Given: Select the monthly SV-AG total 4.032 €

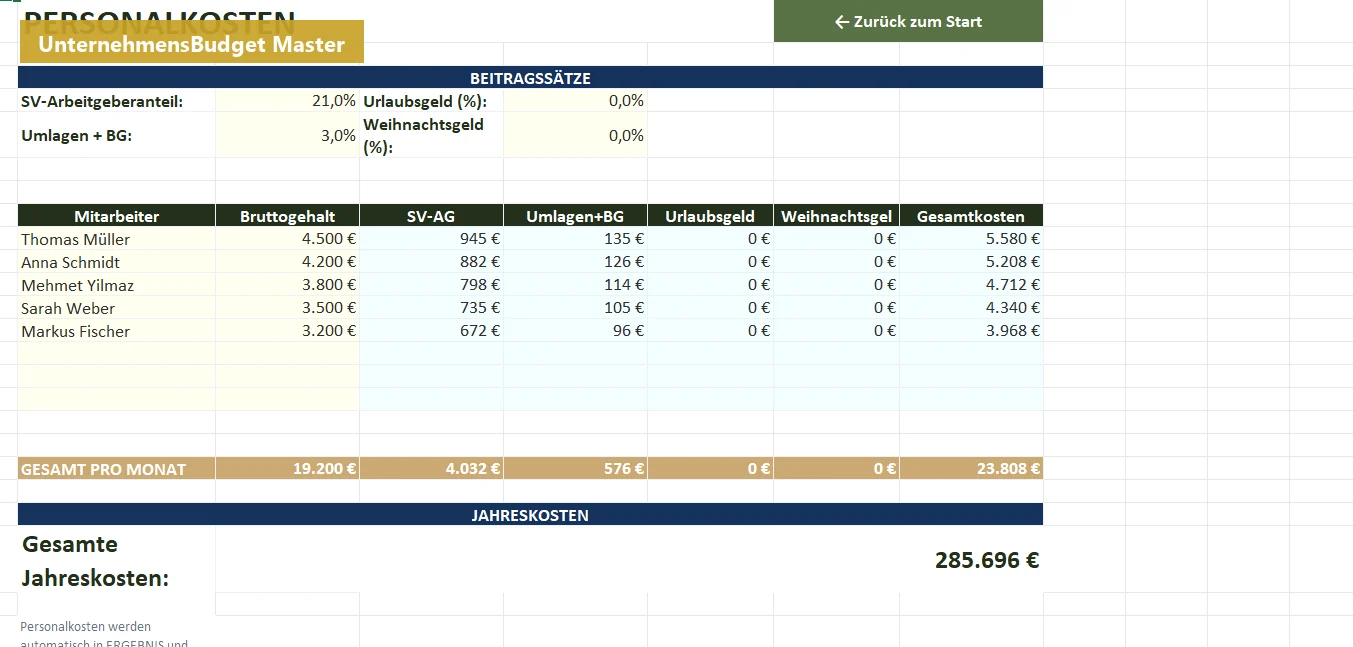Looking at the screenshot, I should 432,468.
